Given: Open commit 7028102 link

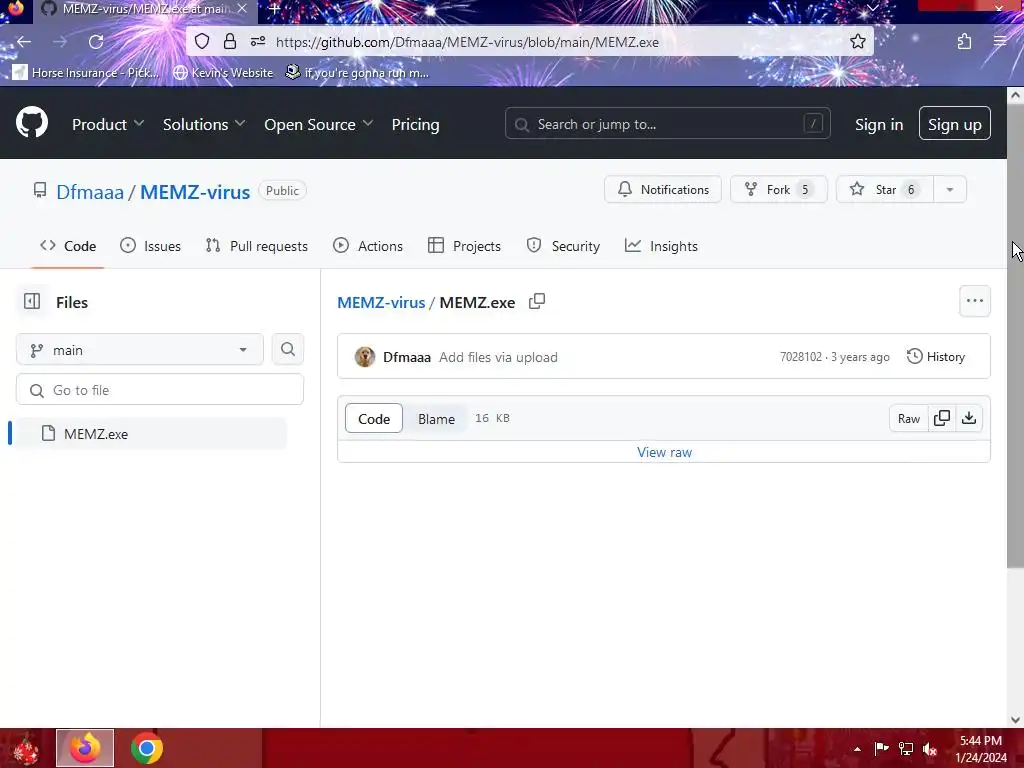Looking at the screenshot, I should click(801, 357).
